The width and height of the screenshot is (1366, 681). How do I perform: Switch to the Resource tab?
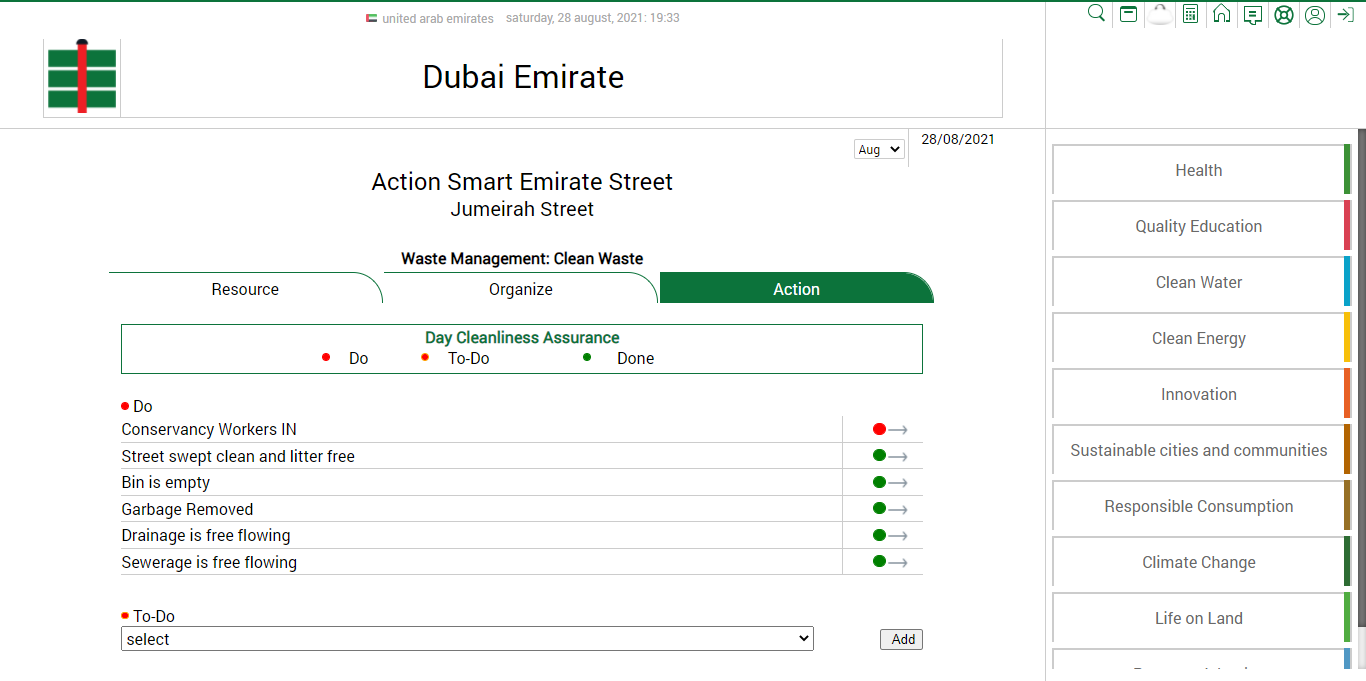pos(245,289)
